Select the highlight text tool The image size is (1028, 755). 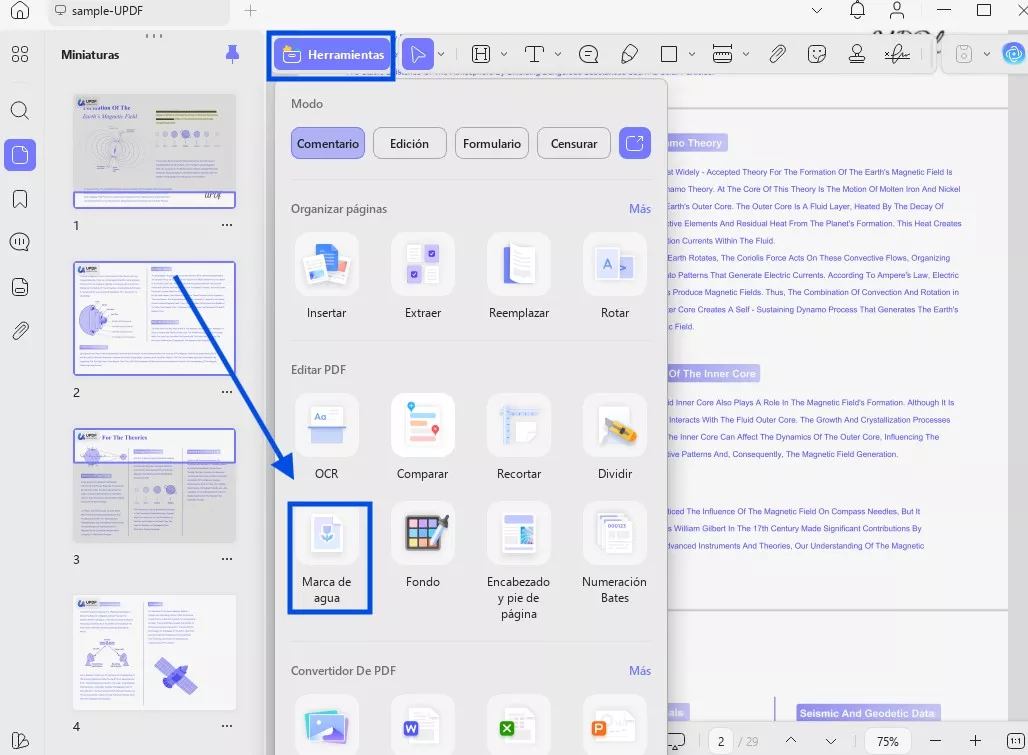click(481, 54)
